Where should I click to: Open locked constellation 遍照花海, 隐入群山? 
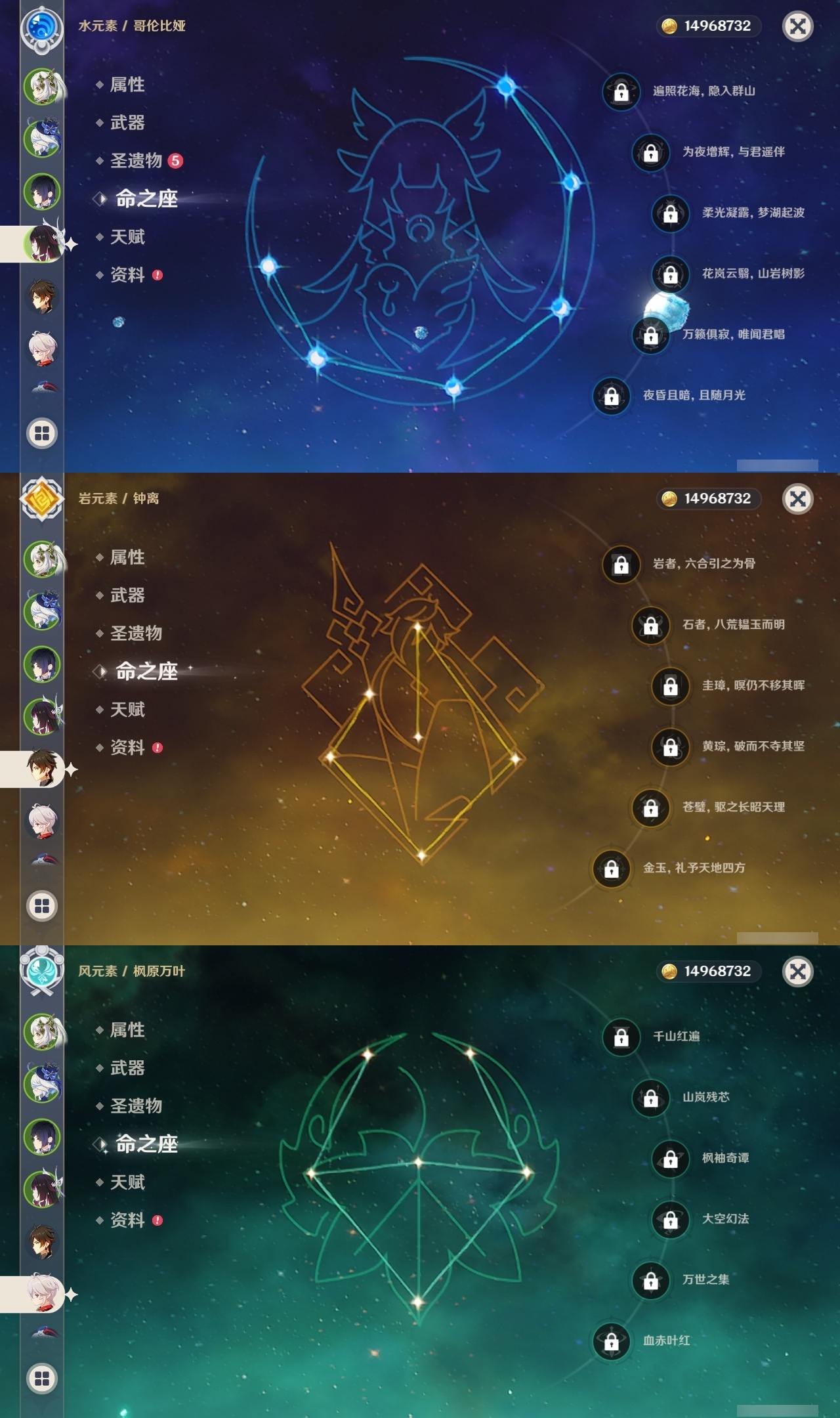679,91
